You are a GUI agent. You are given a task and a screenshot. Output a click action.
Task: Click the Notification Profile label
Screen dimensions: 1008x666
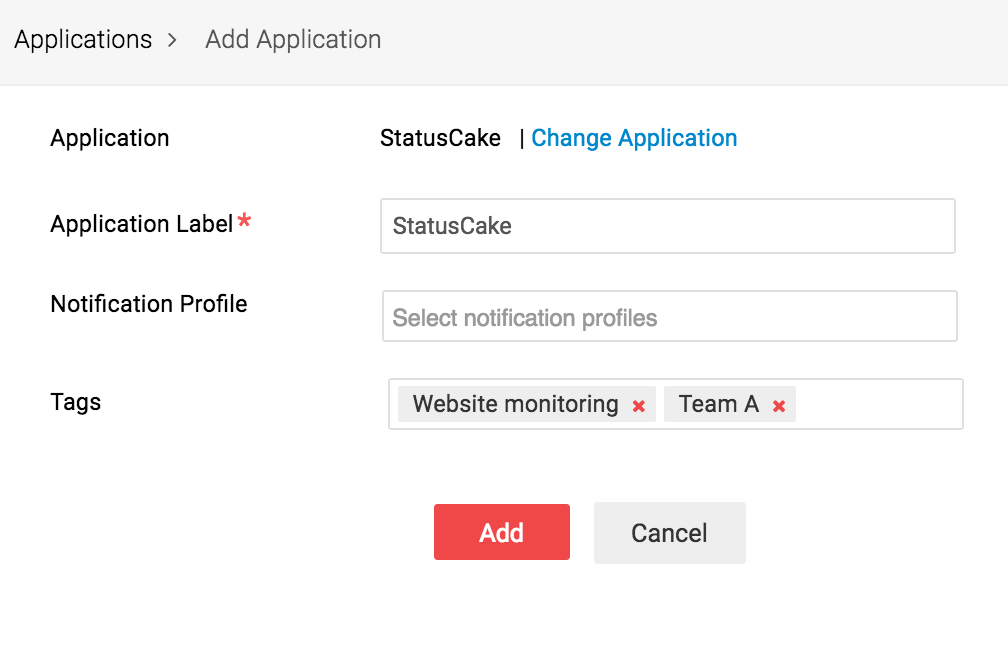pyautogui.click(x=148, y=303)
